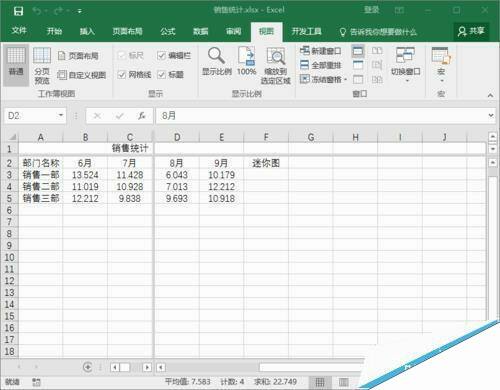This screenshot has width=500, height=390.
Task: Select the cell labeled 销售二部
Action: (41, 186)
